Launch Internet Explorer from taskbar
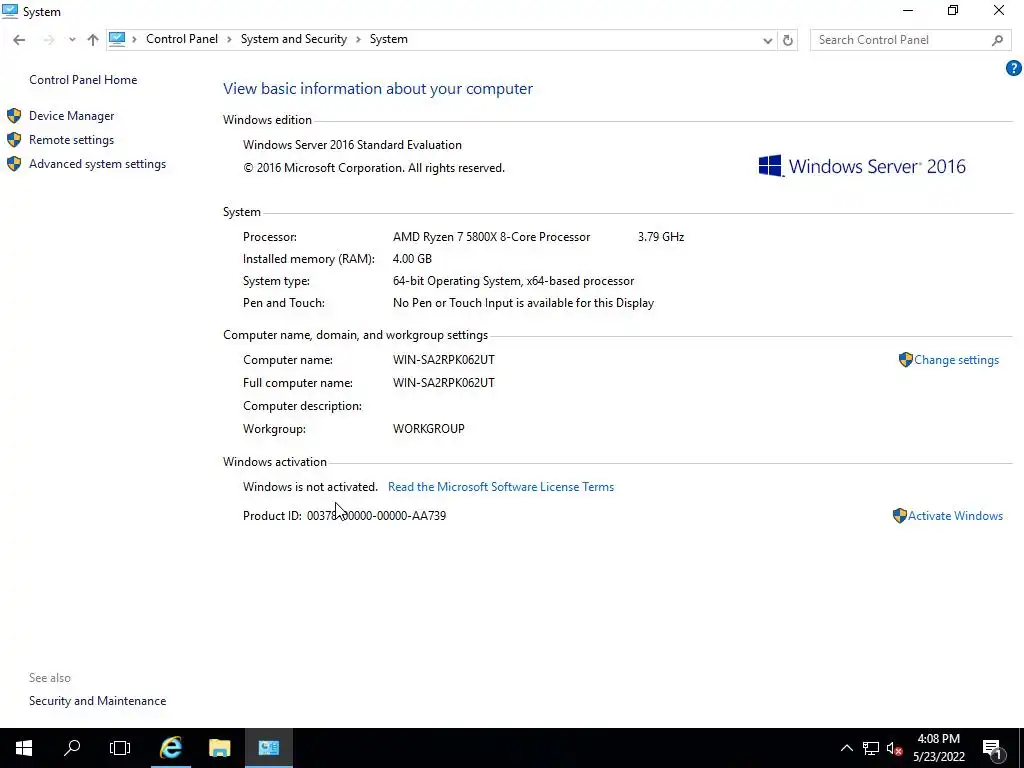The width and height of the screenshot is (1024, 768). coord(170,748)
